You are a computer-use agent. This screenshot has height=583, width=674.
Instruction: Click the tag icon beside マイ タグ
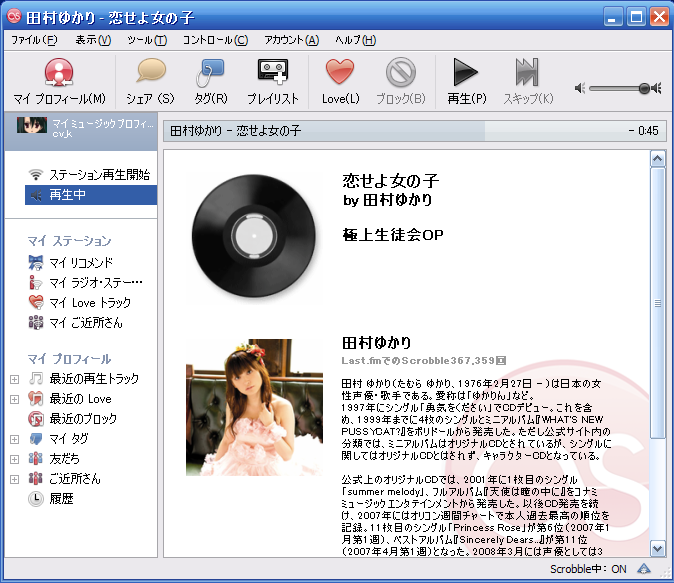tap(36, 439)
